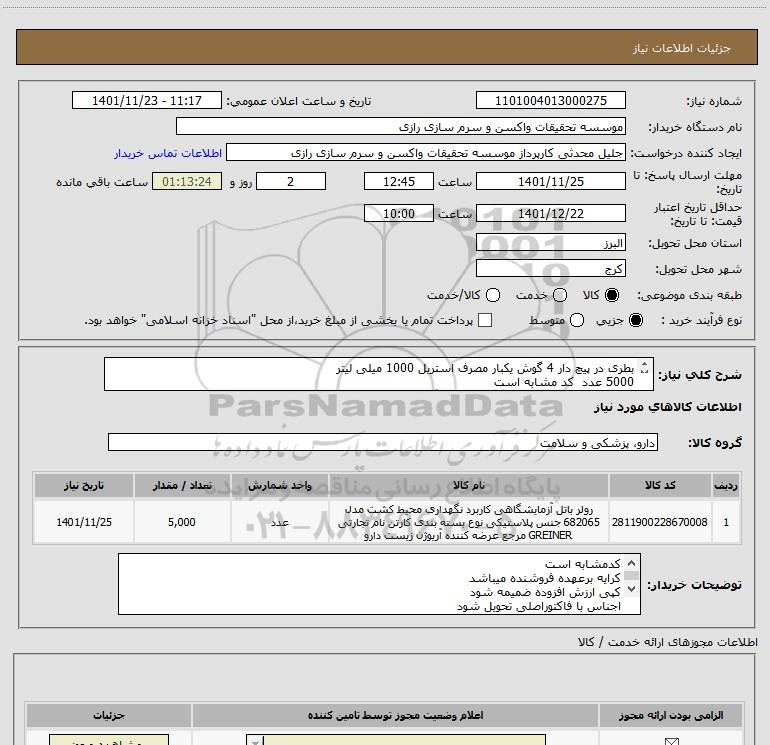This screenshot has height=745, width=770.
Task: Click the validity time field 10:00
Action: 399,213
